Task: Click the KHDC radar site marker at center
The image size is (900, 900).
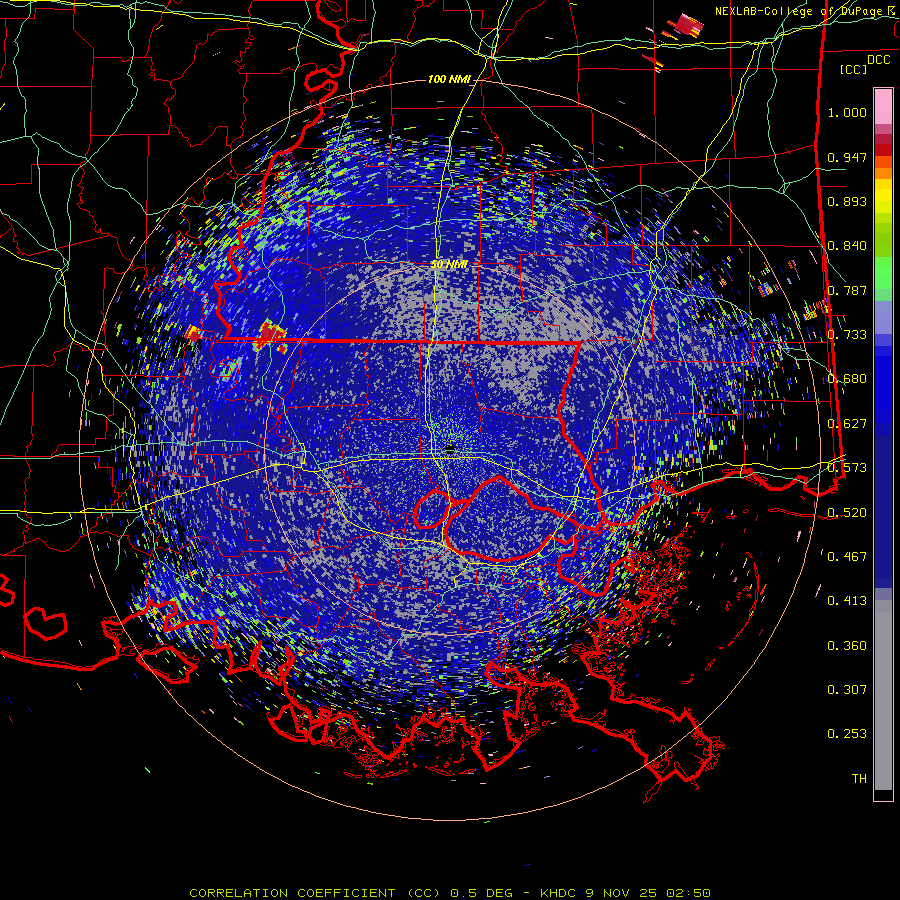Action: (x=451, y=449)
